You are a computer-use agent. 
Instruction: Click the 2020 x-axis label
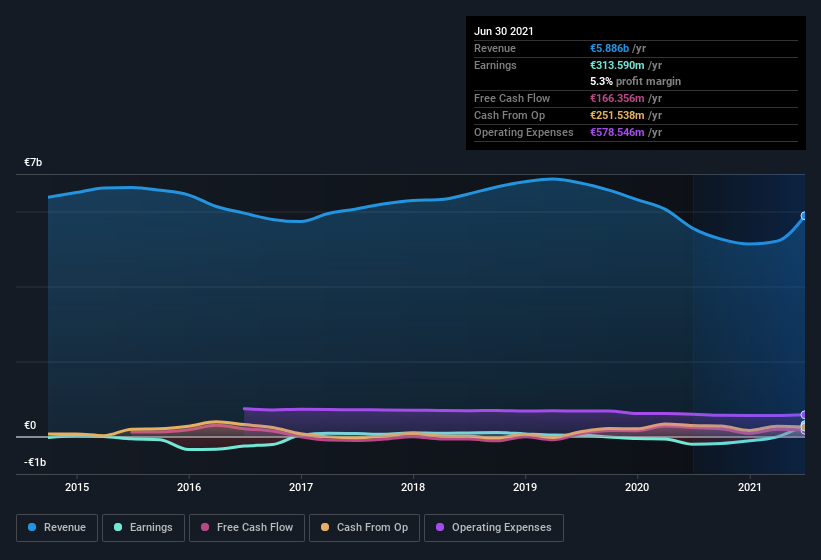[x=637, y=487]
